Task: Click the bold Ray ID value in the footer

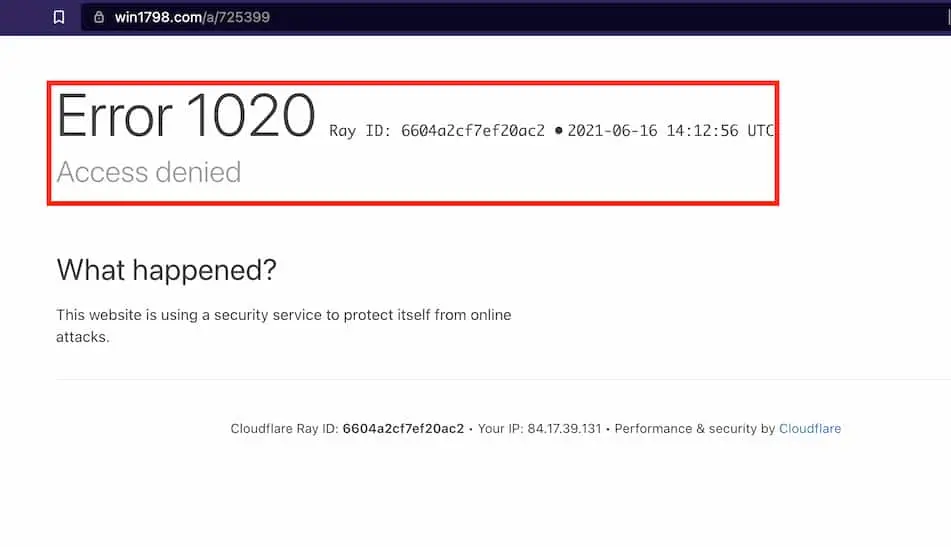Action: (x=403, y=429)
